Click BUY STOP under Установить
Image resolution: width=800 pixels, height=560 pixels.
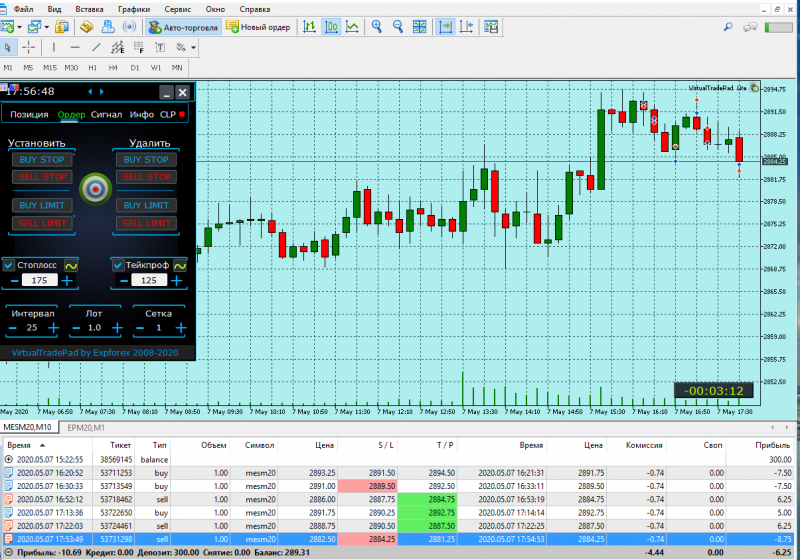[x=42, y=160]
